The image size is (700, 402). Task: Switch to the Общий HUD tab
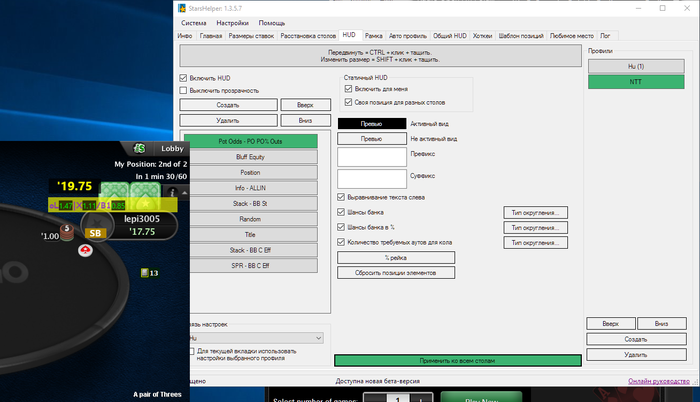[450, 36]
